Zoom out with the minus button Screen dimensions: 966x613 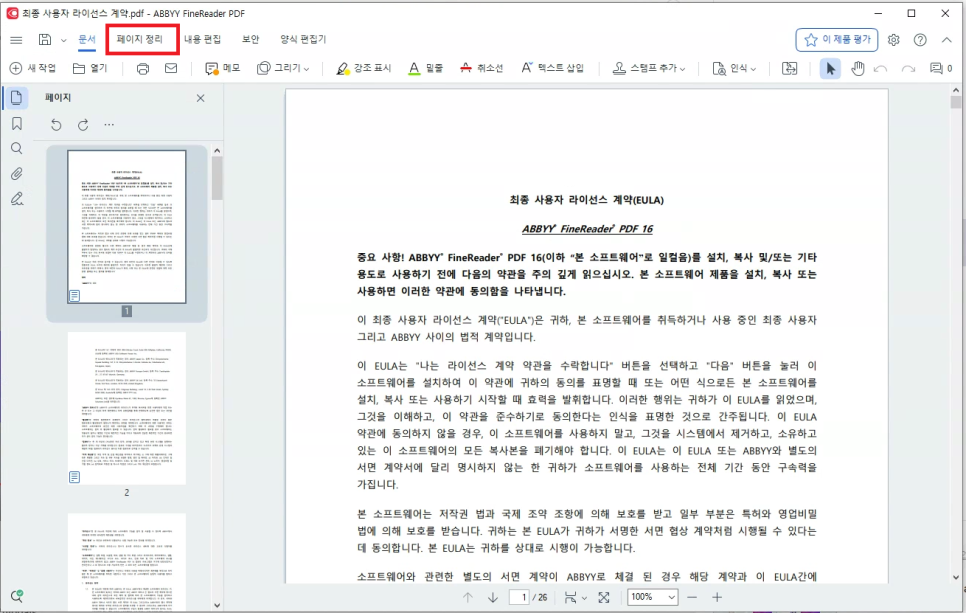(692, 597)
